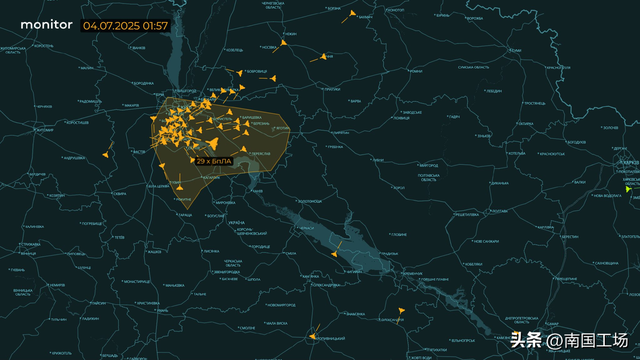Click the Нова Водолага town label

[607, 196]
